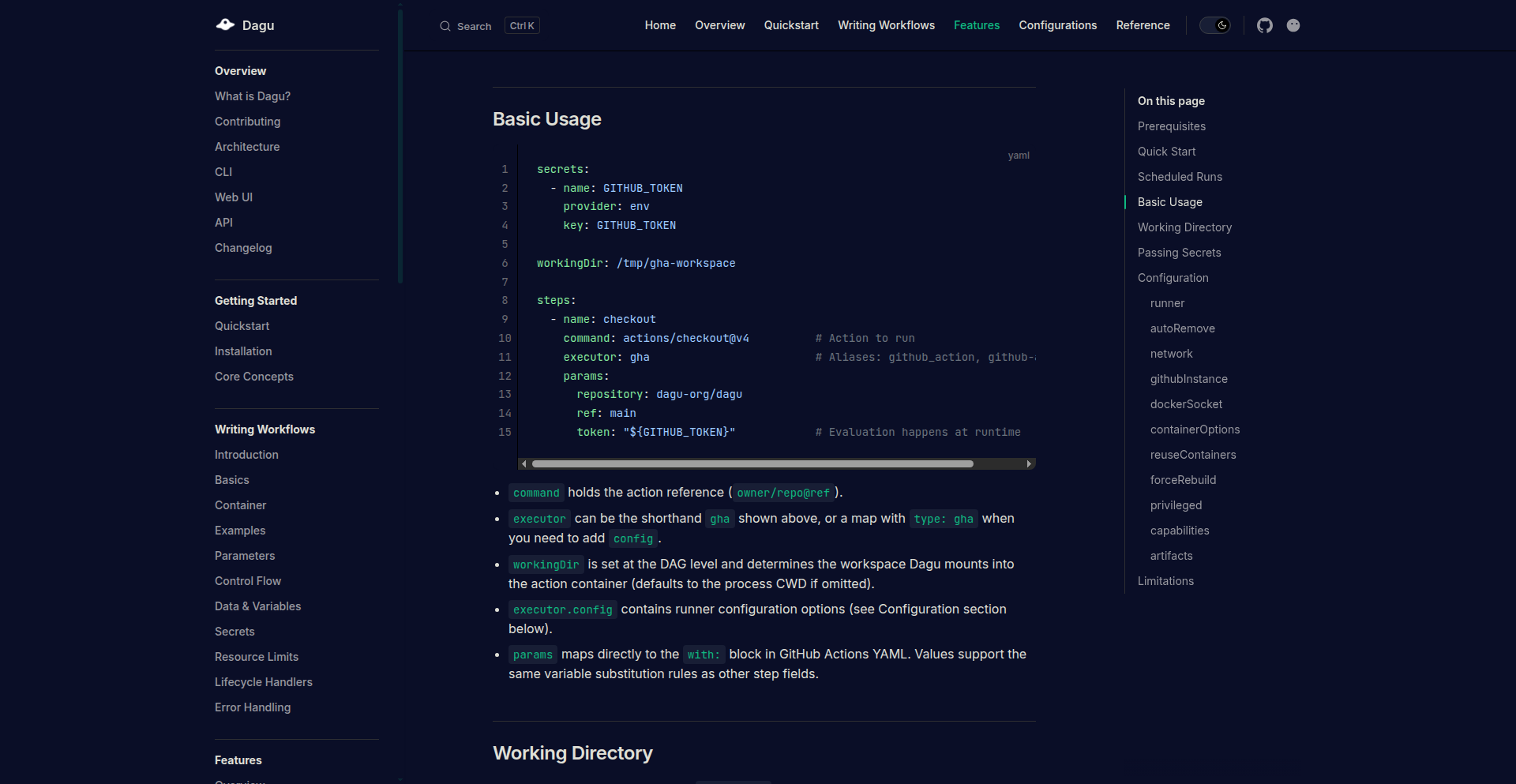Open the Installation sidebar link

coord(242,351)
